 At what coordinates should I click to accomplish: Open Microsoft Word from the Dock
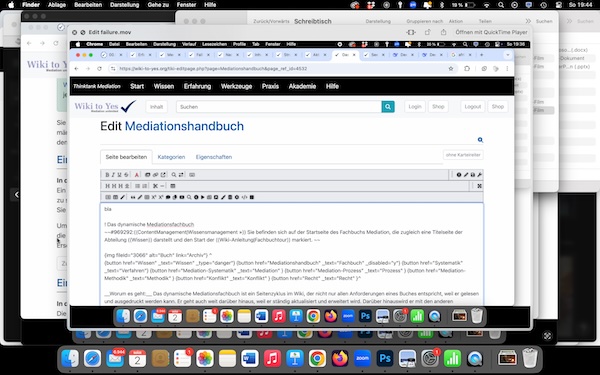pos(249,359)
